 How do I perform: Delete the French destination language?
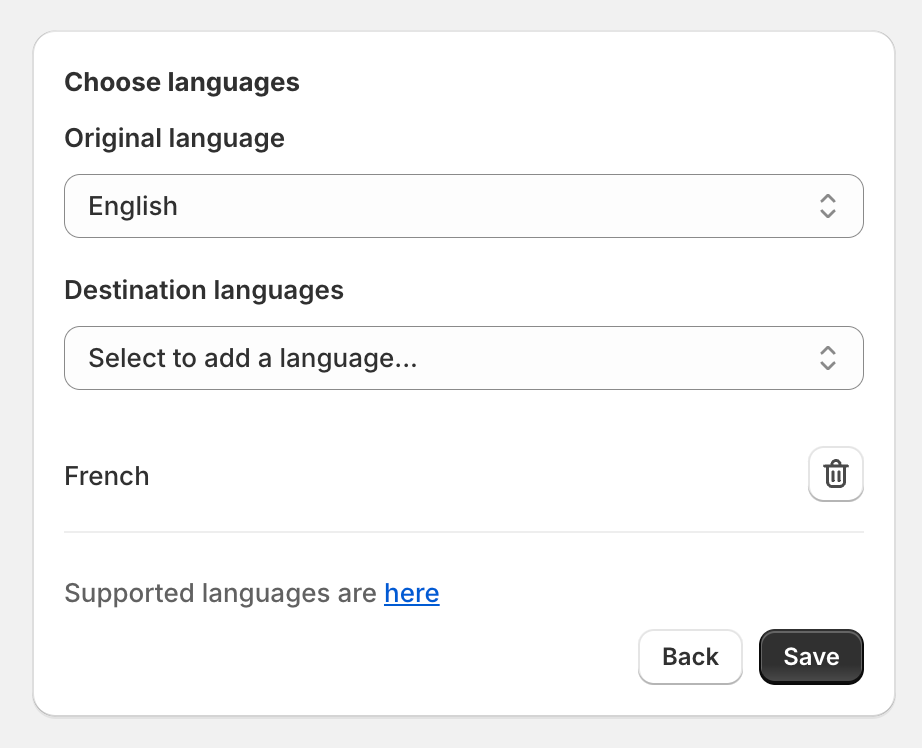click(836, 474)
